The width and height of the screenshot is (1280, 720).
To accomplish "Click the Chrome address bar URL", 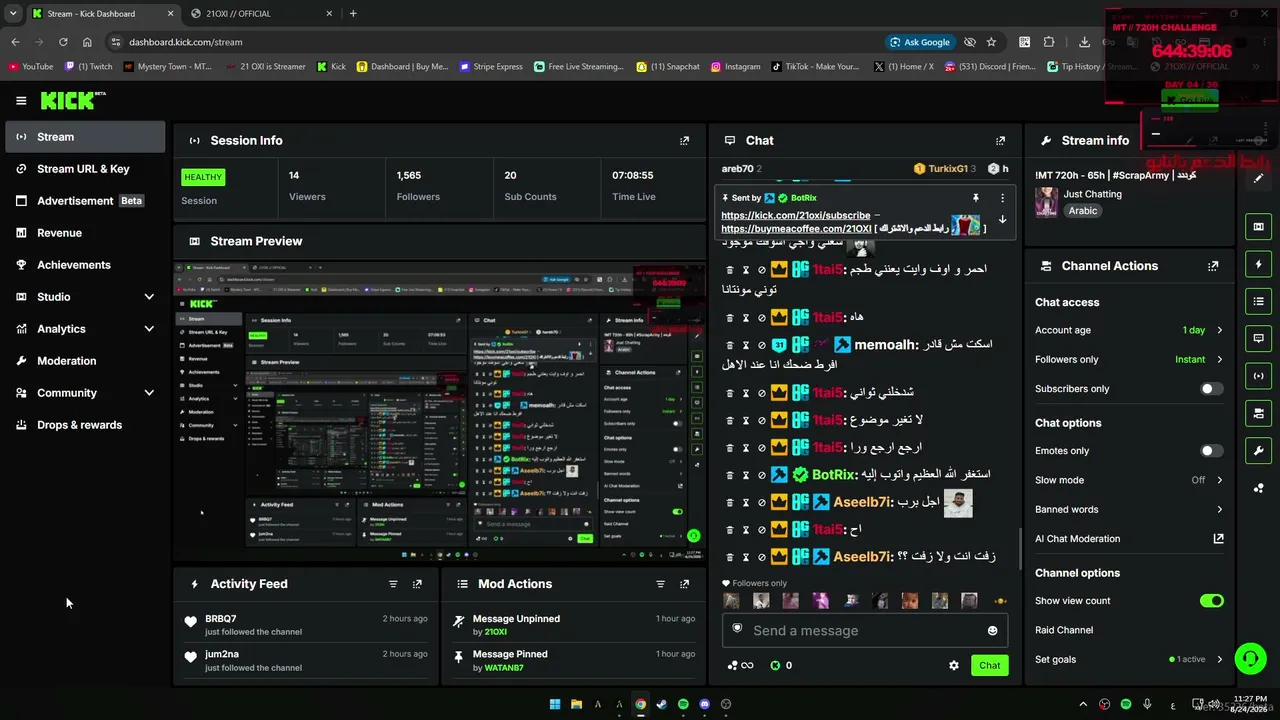I will (x=185, y=42).
